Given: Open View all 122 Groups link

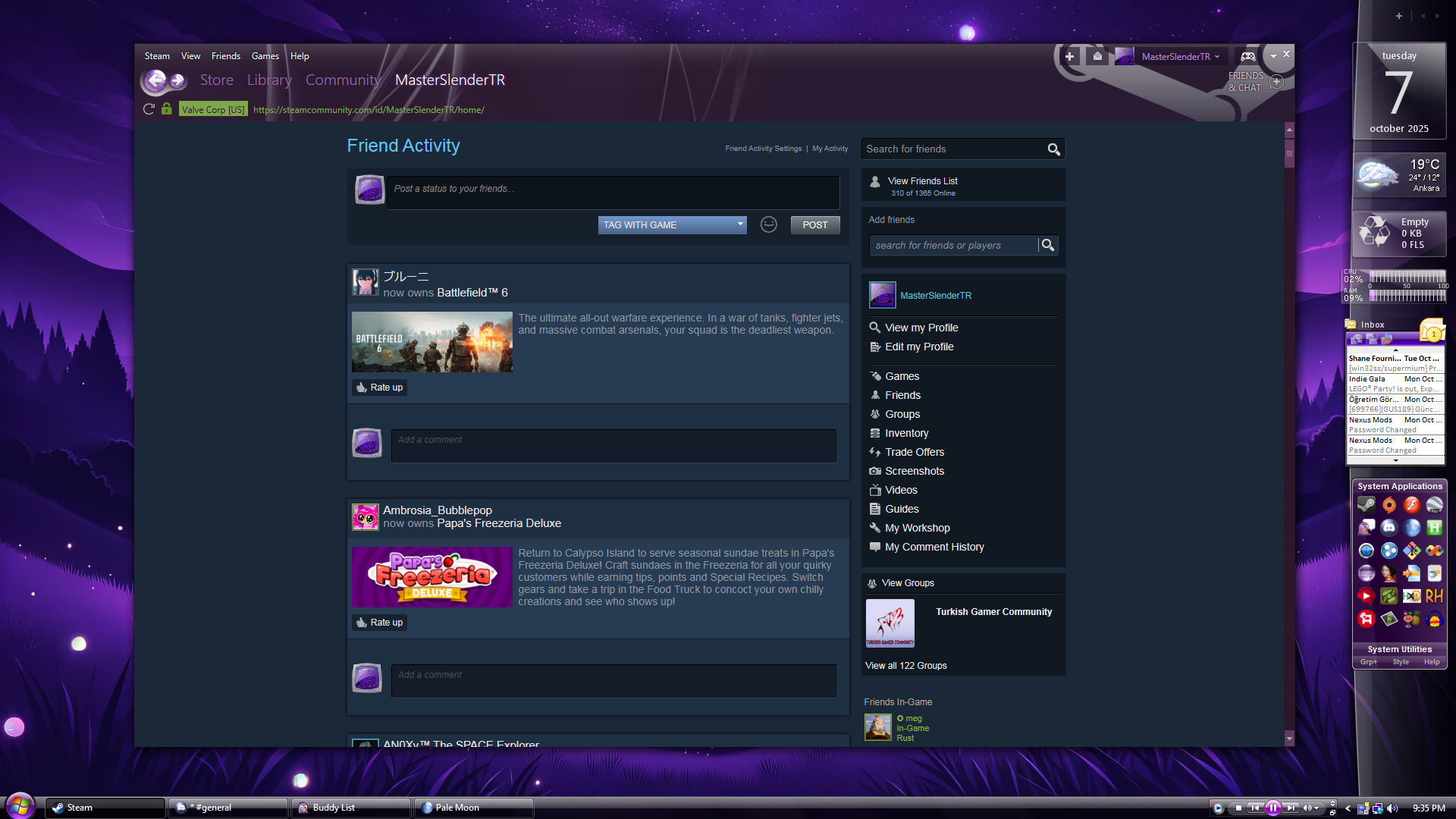Looking at the screenshot, I should tap(906, 666).
